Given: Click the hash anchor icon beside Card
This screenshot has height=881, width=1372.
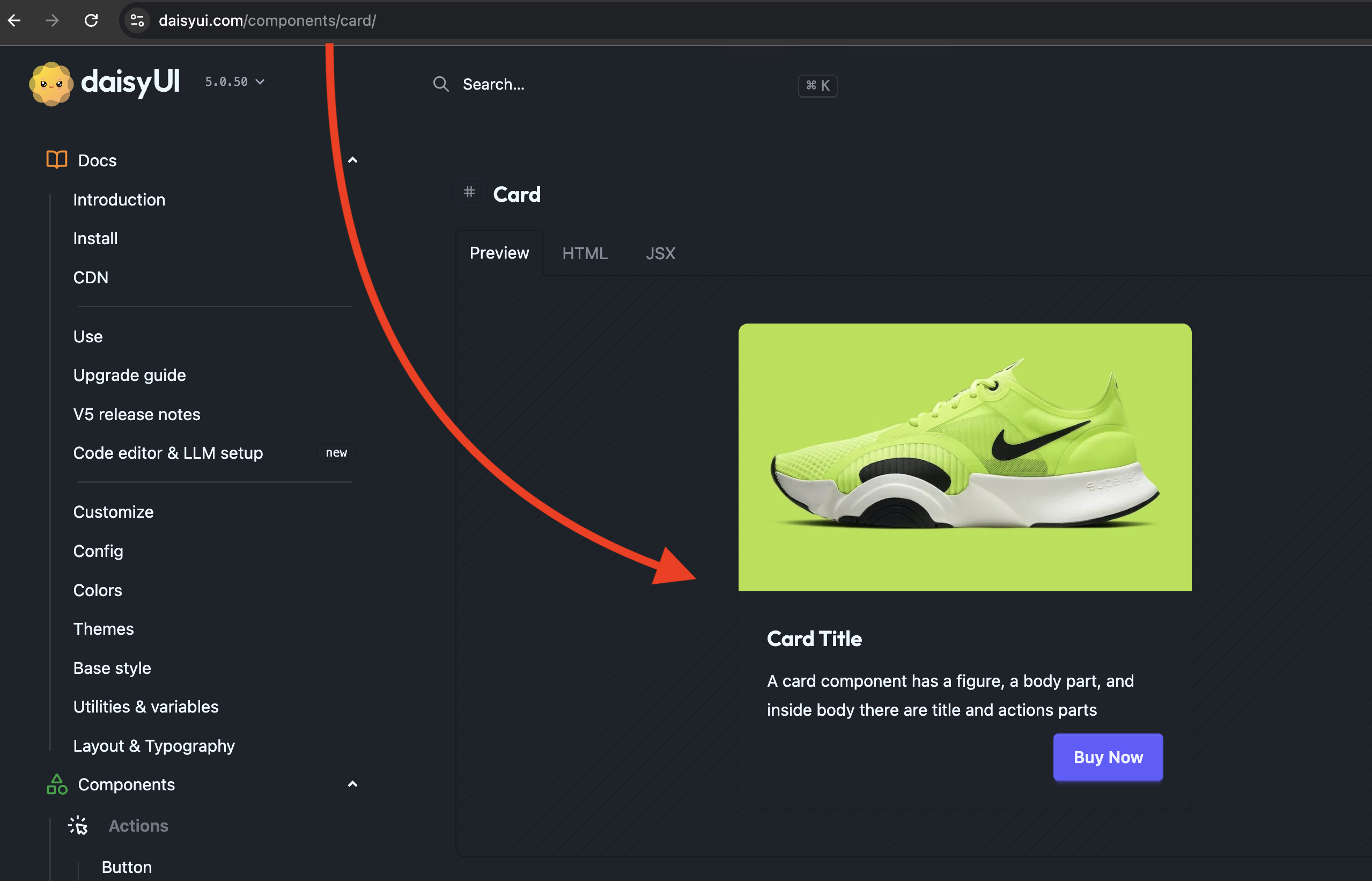Looking at the screenshot, I should click(x=469, y=192).
